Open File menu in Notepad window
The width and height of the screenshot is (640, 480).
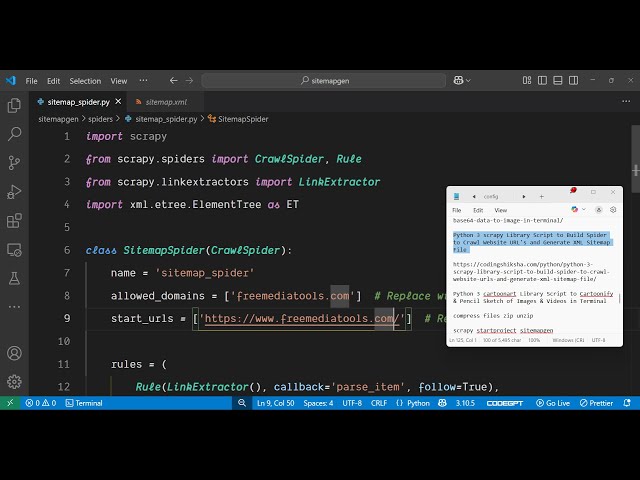(x=457, y=210)
